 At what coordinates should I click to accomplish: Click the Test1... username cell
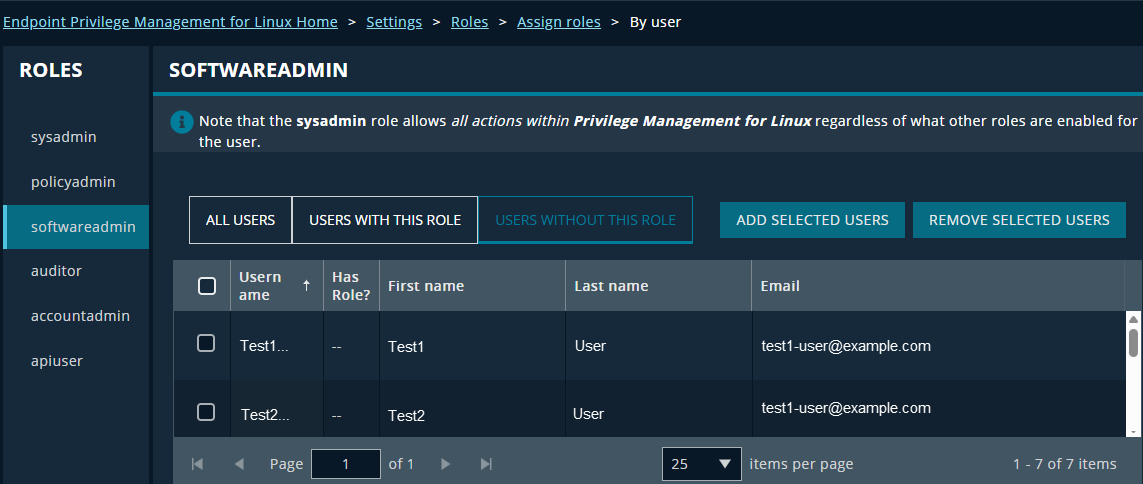coord(277,346)
